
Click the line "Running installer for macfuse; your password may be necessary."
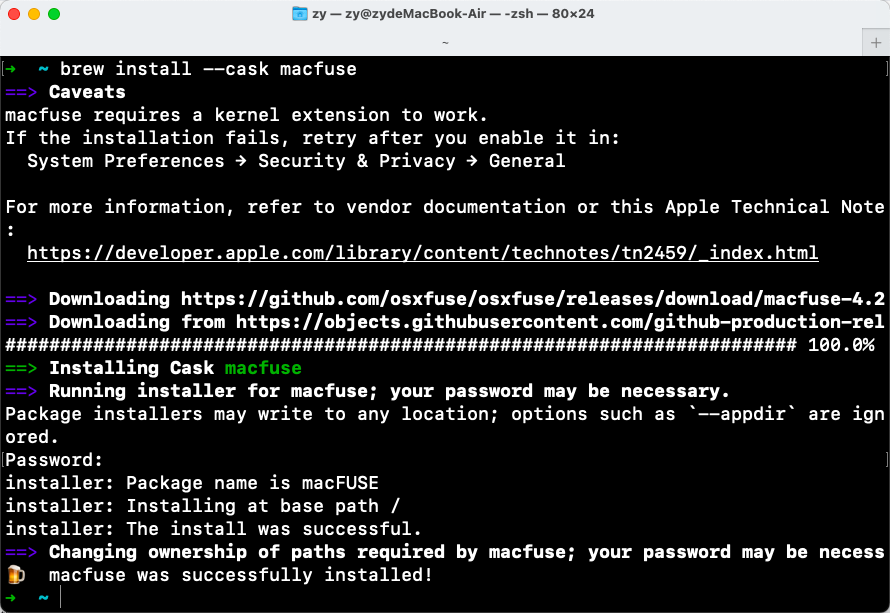tap(389, 391)
